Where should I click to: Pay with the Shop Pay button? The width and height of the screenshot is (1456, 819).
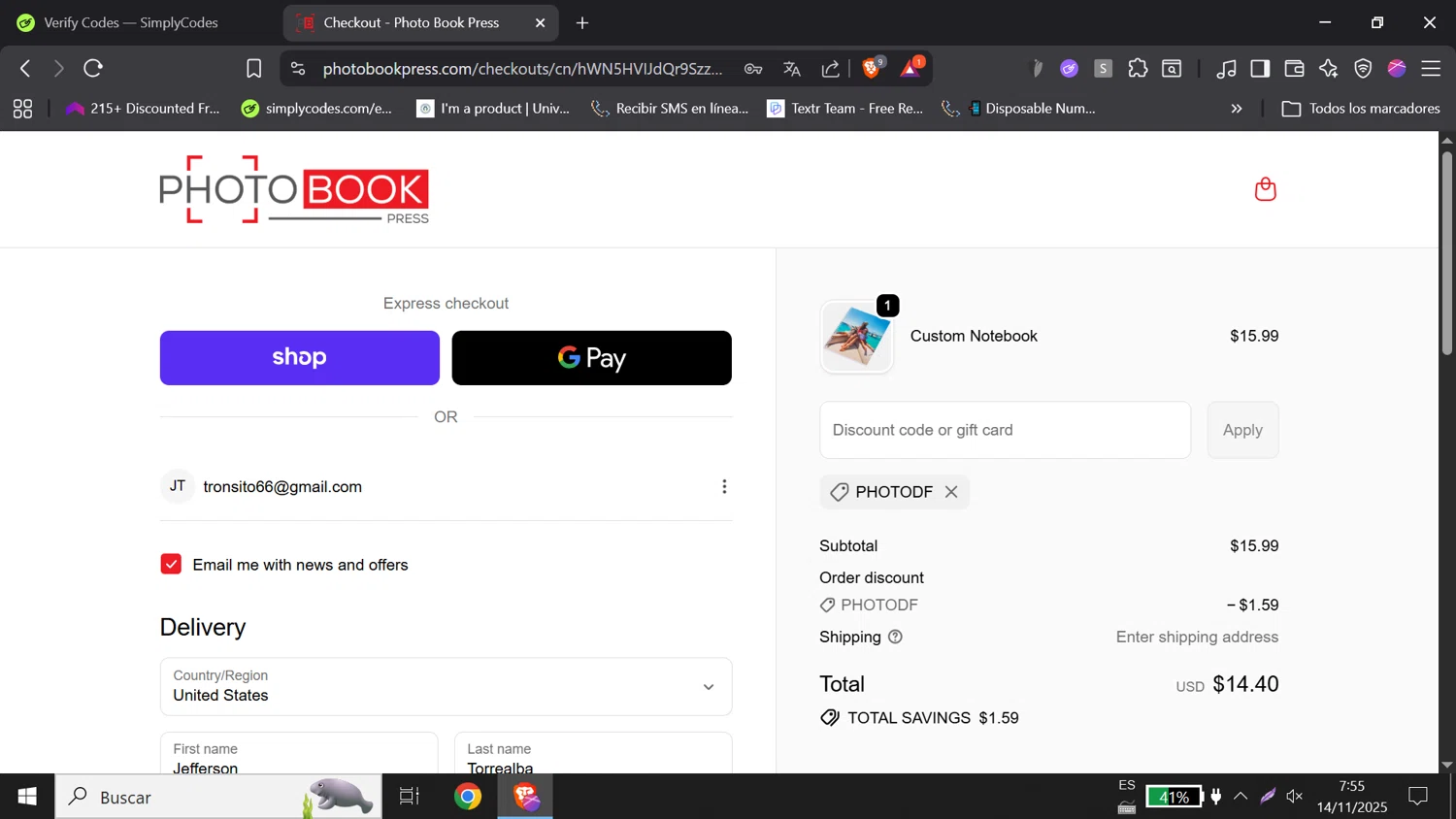tap(299, 358)
